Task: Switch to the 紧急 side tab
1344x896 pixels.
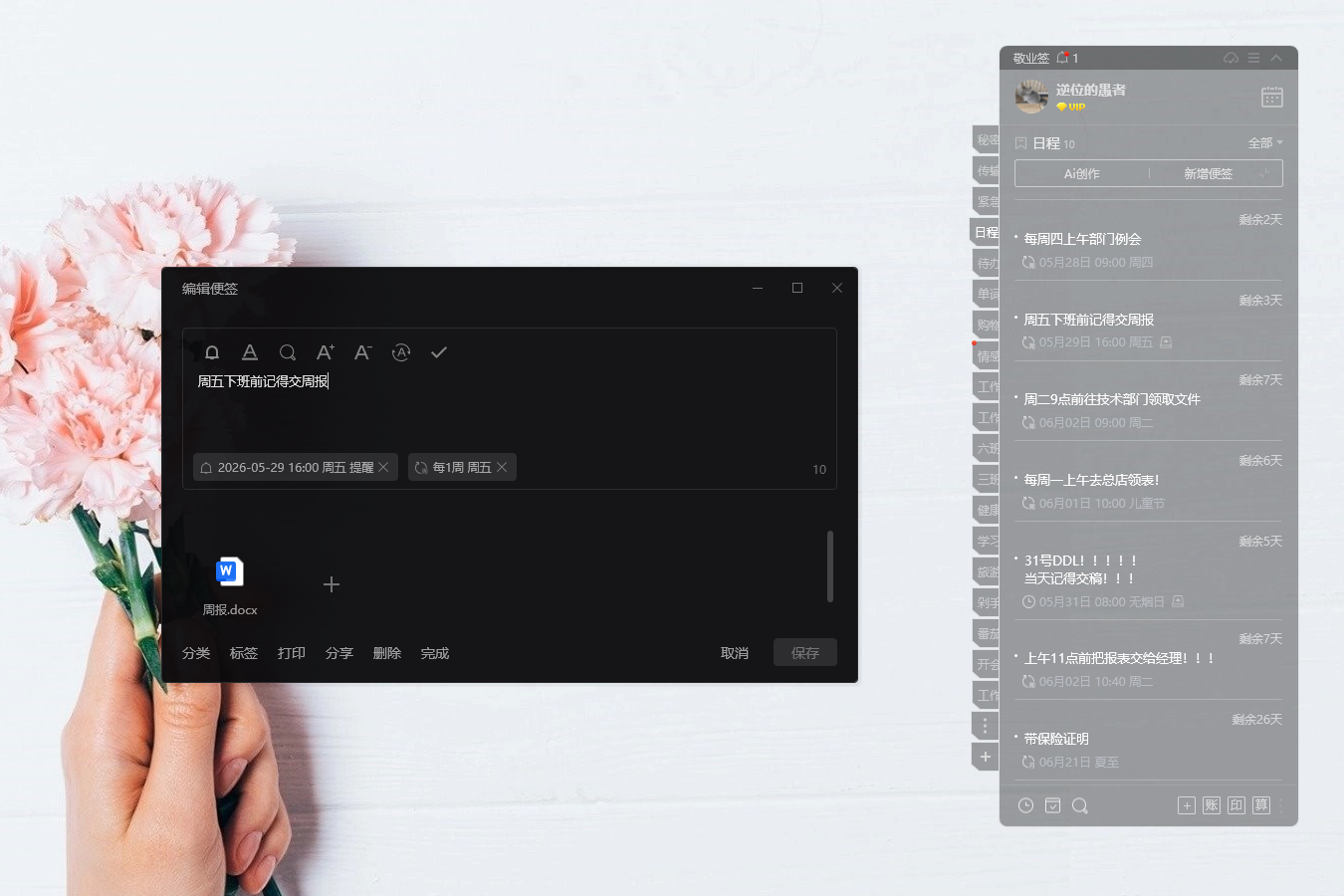Action: (x=986, y=201)
